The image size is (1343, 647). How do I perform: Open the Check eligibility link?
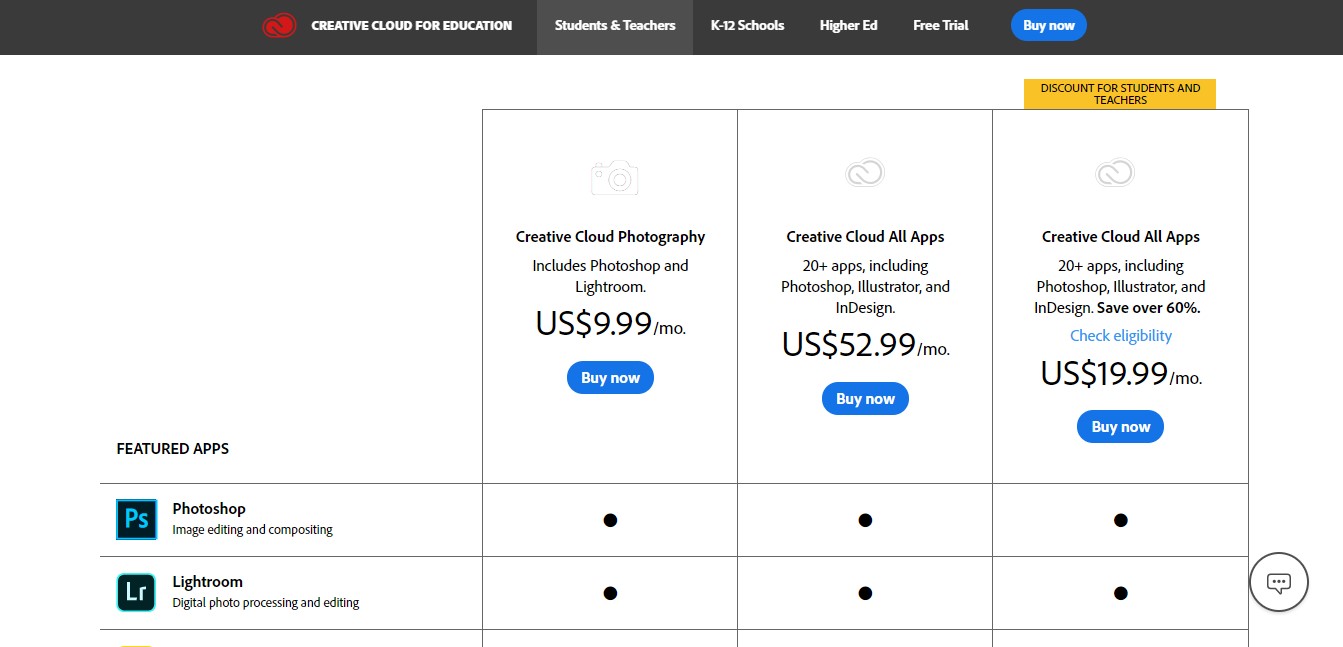[1120, 335]
